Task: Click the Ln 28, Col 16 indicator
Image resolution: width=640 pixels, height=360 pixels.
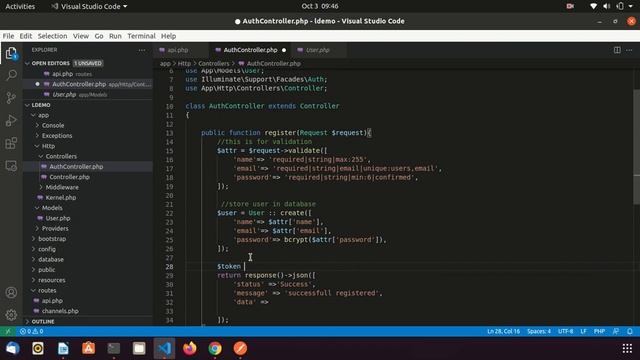Action: pyautogui.click(x=503, y=331)
